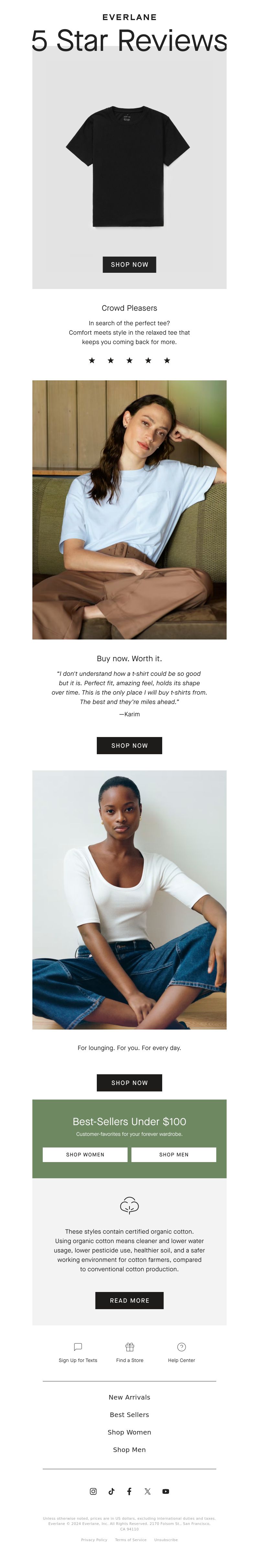Click the chat bubble Sign Up icon
This screenshot has height=1568, width=259.
(x=78, y=1346)
